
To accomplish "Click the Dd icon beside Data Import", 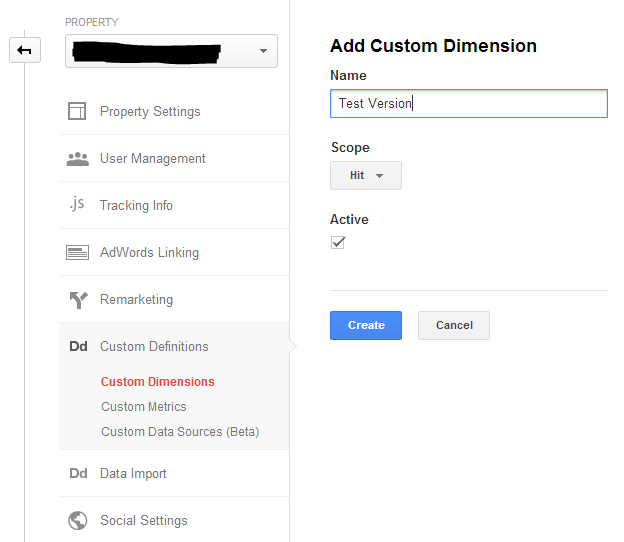I will 78,474.
